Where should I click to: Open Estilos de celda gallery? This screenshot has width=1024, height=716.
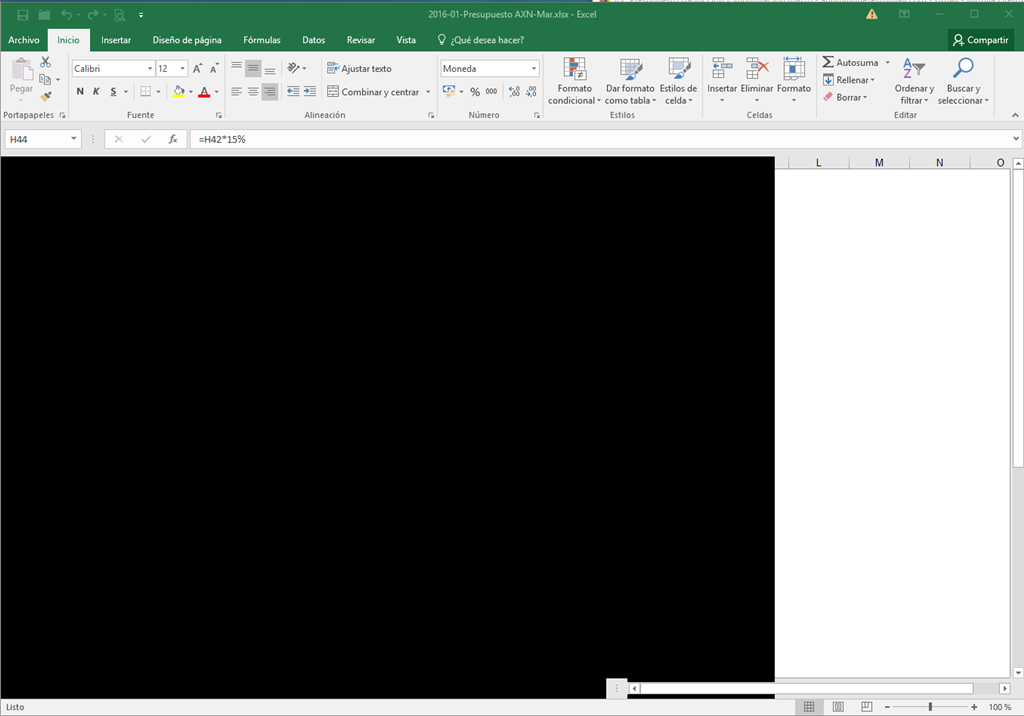tap(679, 81)
